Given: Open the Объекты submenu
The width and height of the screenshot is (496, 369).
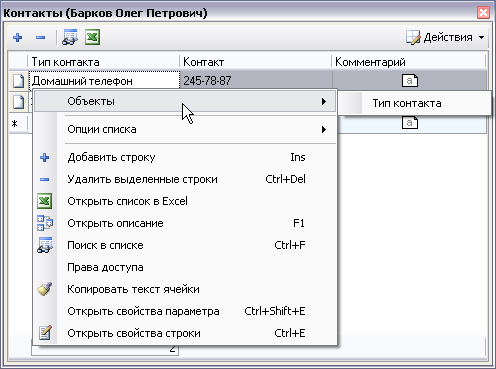Looking at the screenshot, I should tap(185, 101).
